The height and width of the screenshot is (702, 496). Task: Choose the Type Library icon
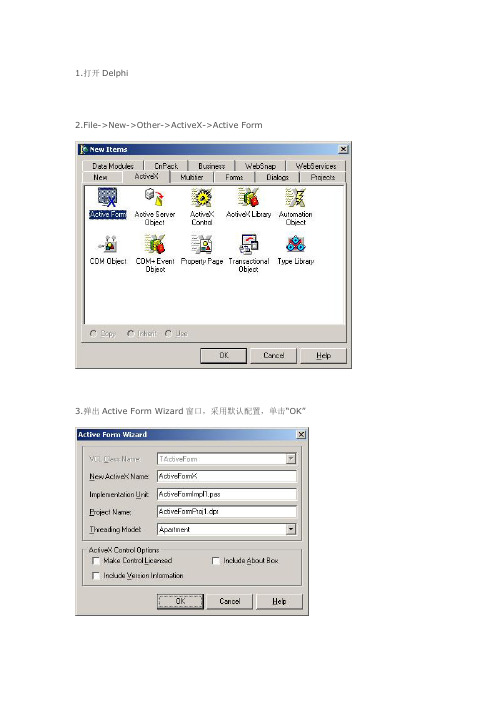click(x=295, y=244)
